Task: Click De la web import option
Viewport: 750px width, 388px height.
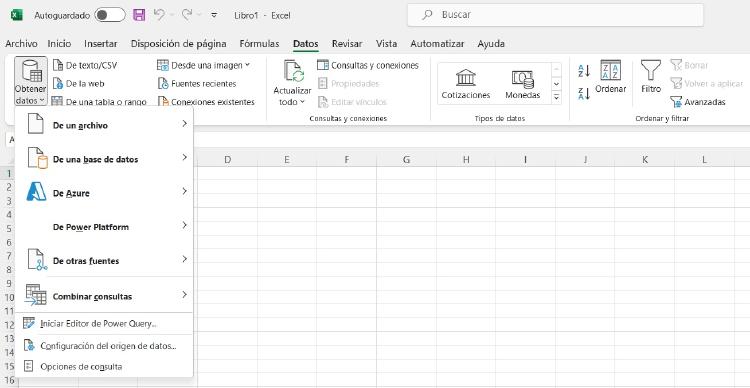Action: (x=78, y=84)
